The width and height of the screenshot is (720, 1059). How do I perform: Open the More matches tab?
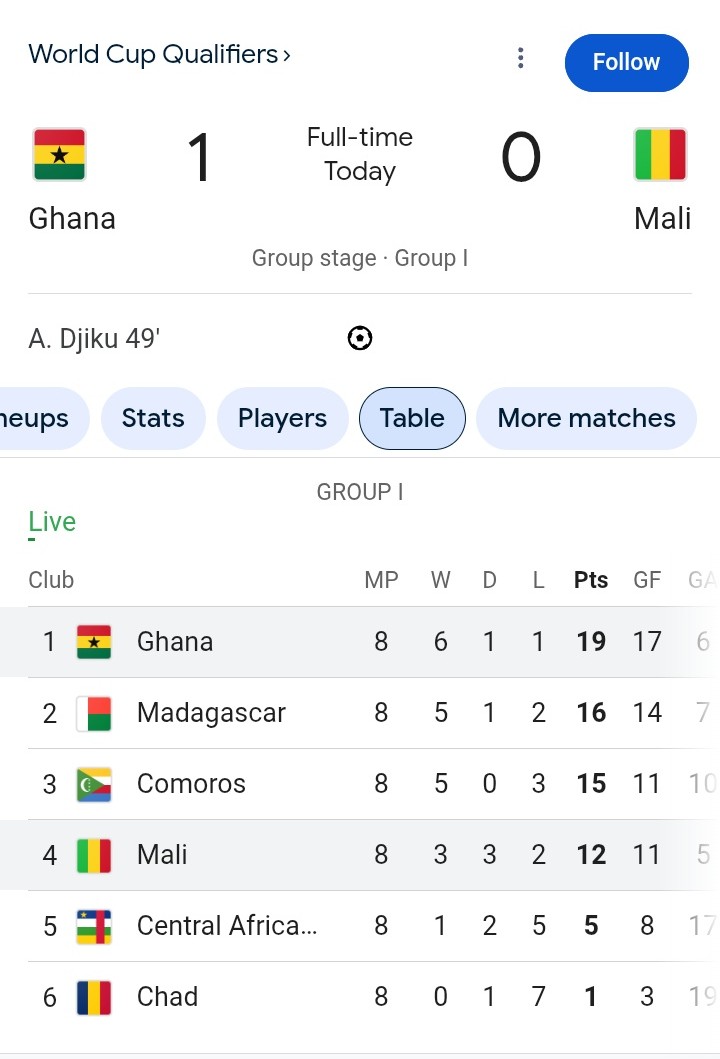586,418
